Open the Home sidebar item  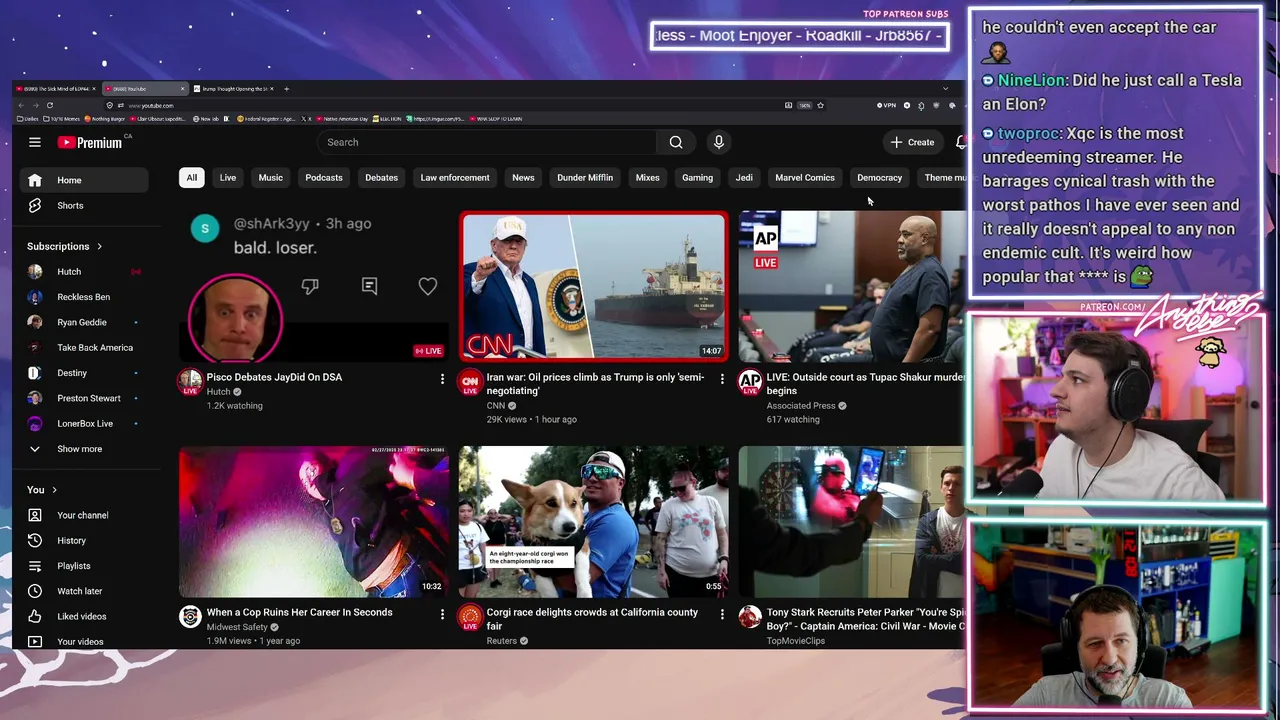(x=84, y=180)
